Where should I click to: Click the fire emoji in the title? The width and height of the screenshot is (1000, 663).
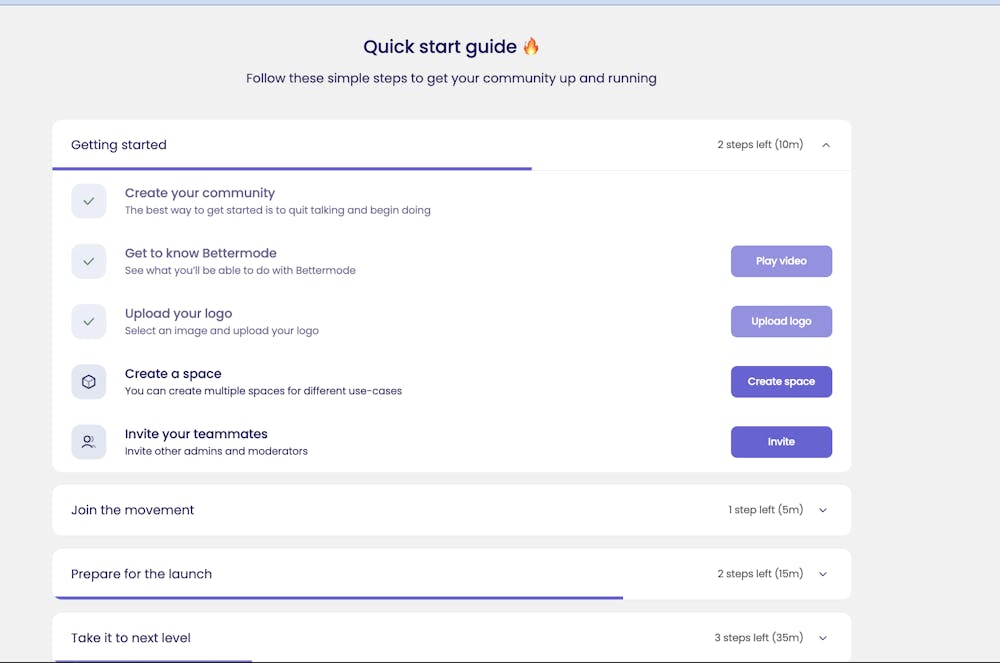(531, 46)
